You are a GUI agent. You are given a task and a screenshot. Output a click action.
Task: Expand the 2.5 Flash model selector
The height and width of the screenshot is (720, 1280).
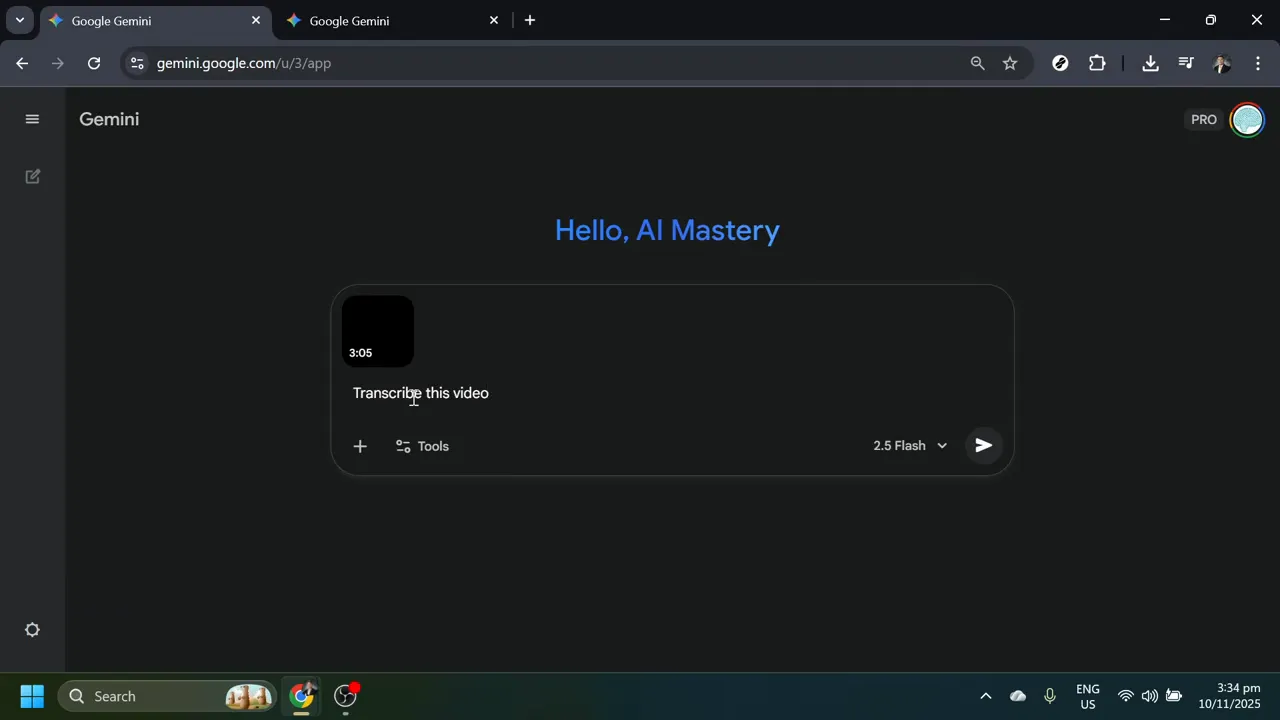[x=910, y=446]
